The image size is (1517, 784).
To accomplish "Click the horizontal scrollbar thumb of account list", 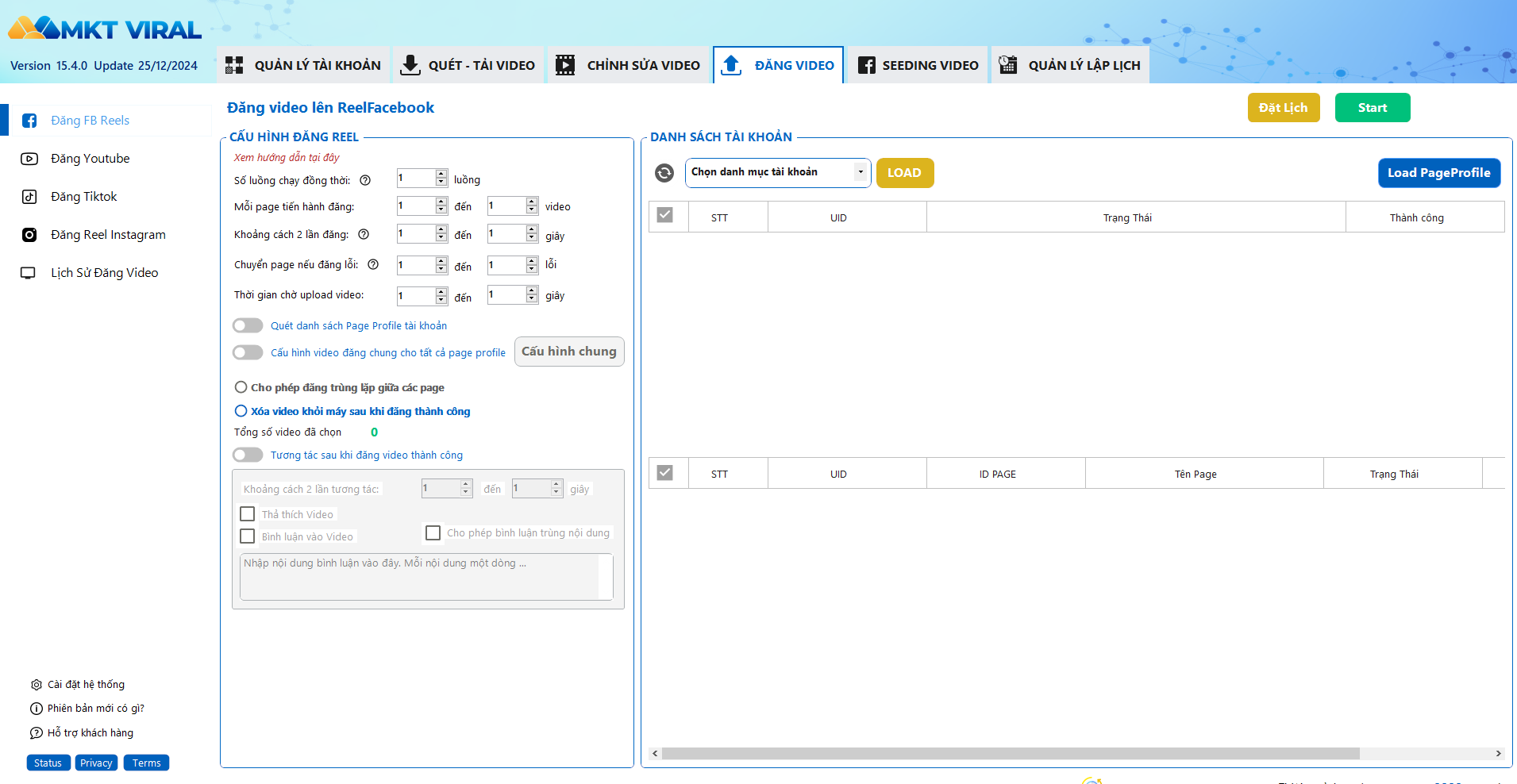I will pos(1010,754).
